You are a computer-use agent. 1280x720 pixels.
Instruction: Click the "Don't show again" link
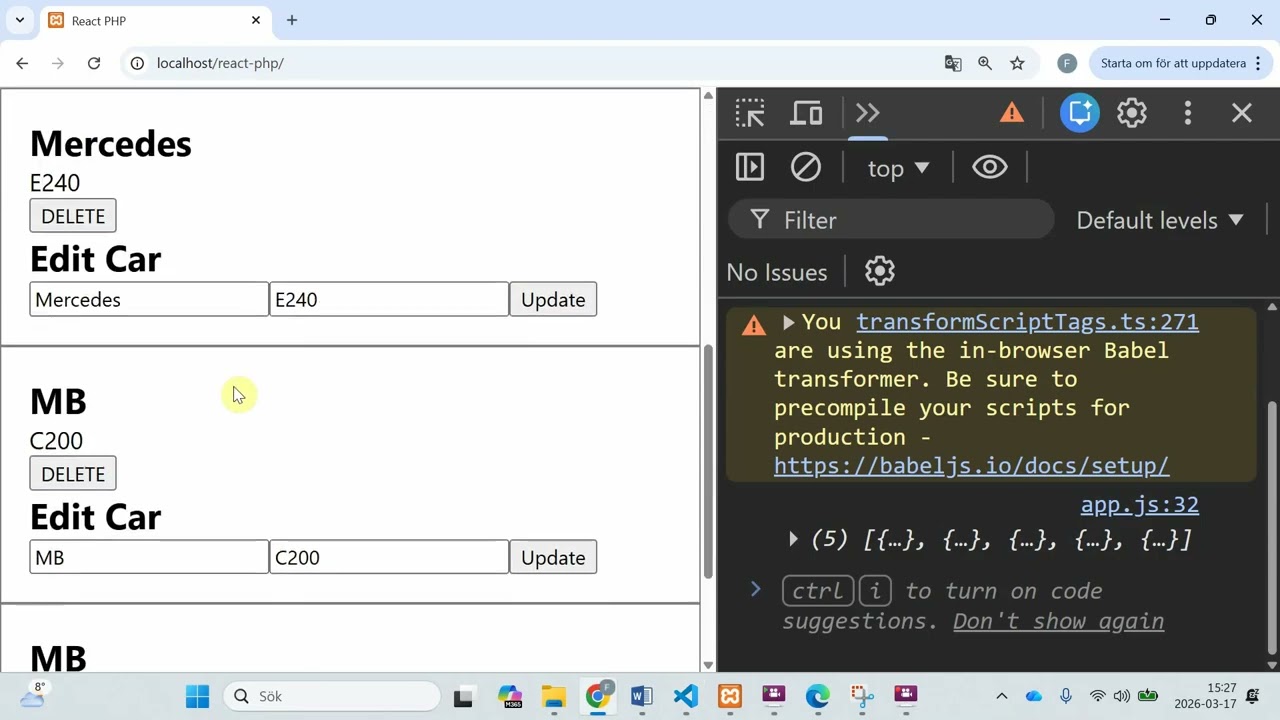pyautogui.click(x=1058, y=621)
